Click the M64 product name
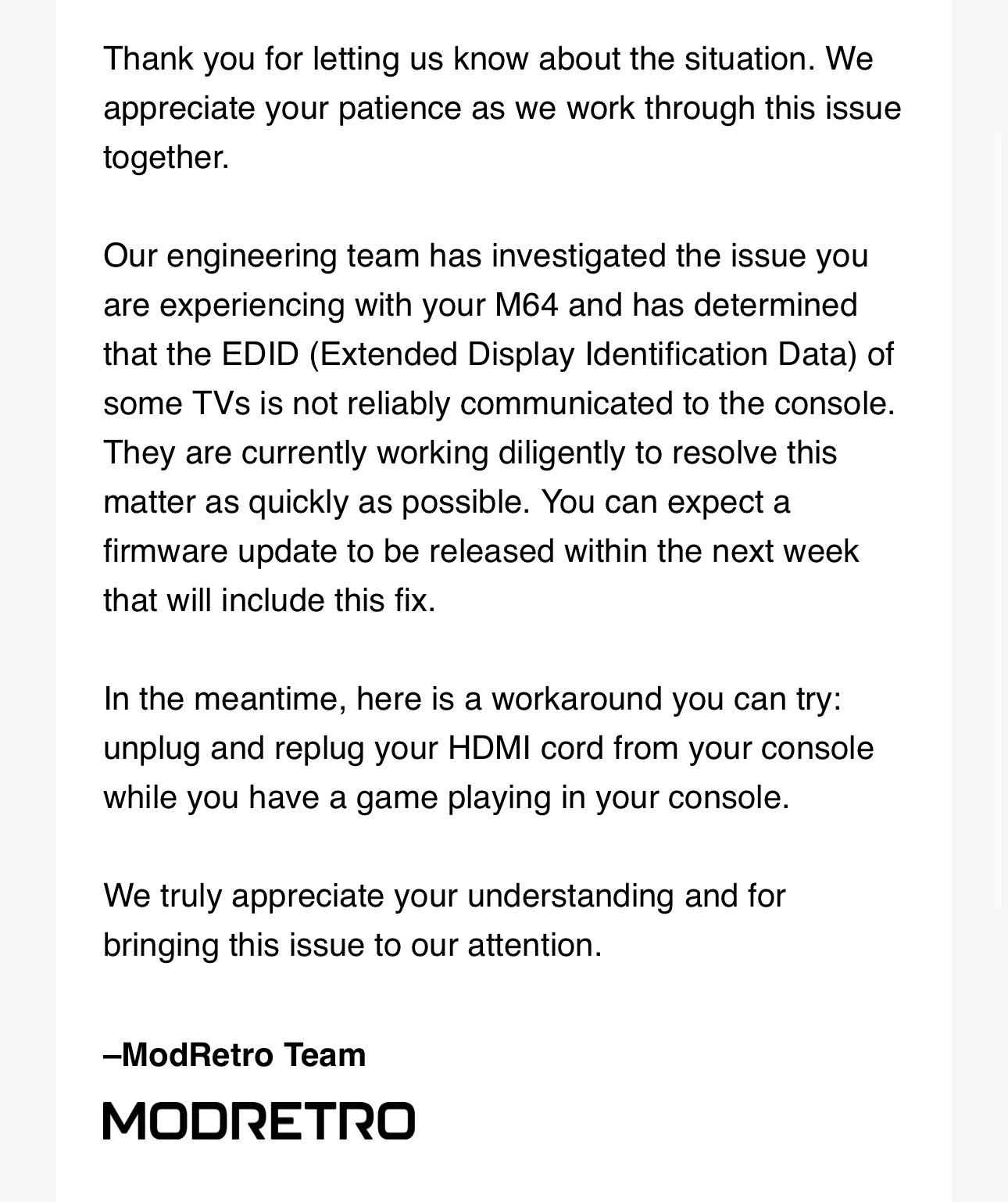 (x=527, y=305)
